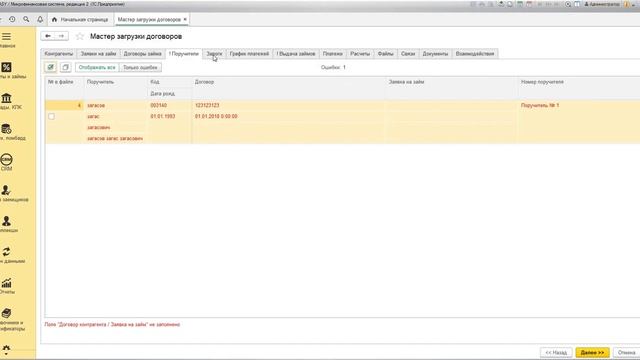Open the bank building icon section

6,98
